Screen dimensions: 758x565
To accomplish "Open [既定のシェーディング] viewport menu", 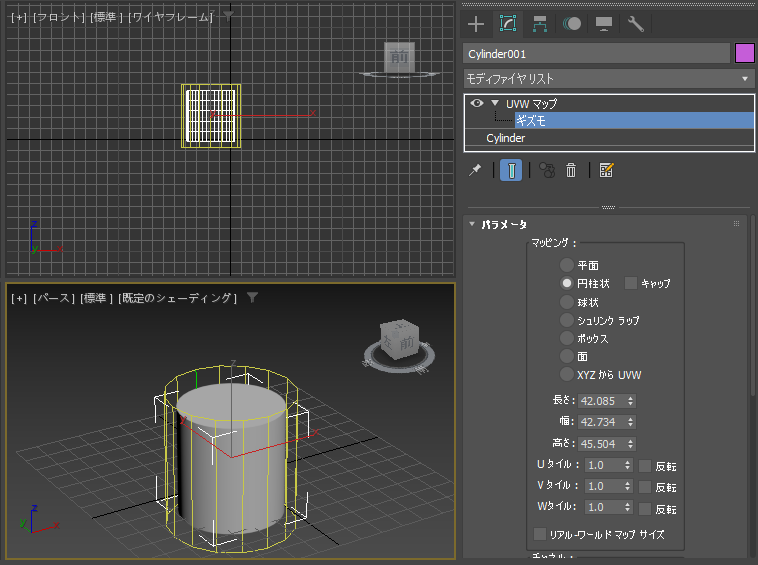I will click(177, 298).
